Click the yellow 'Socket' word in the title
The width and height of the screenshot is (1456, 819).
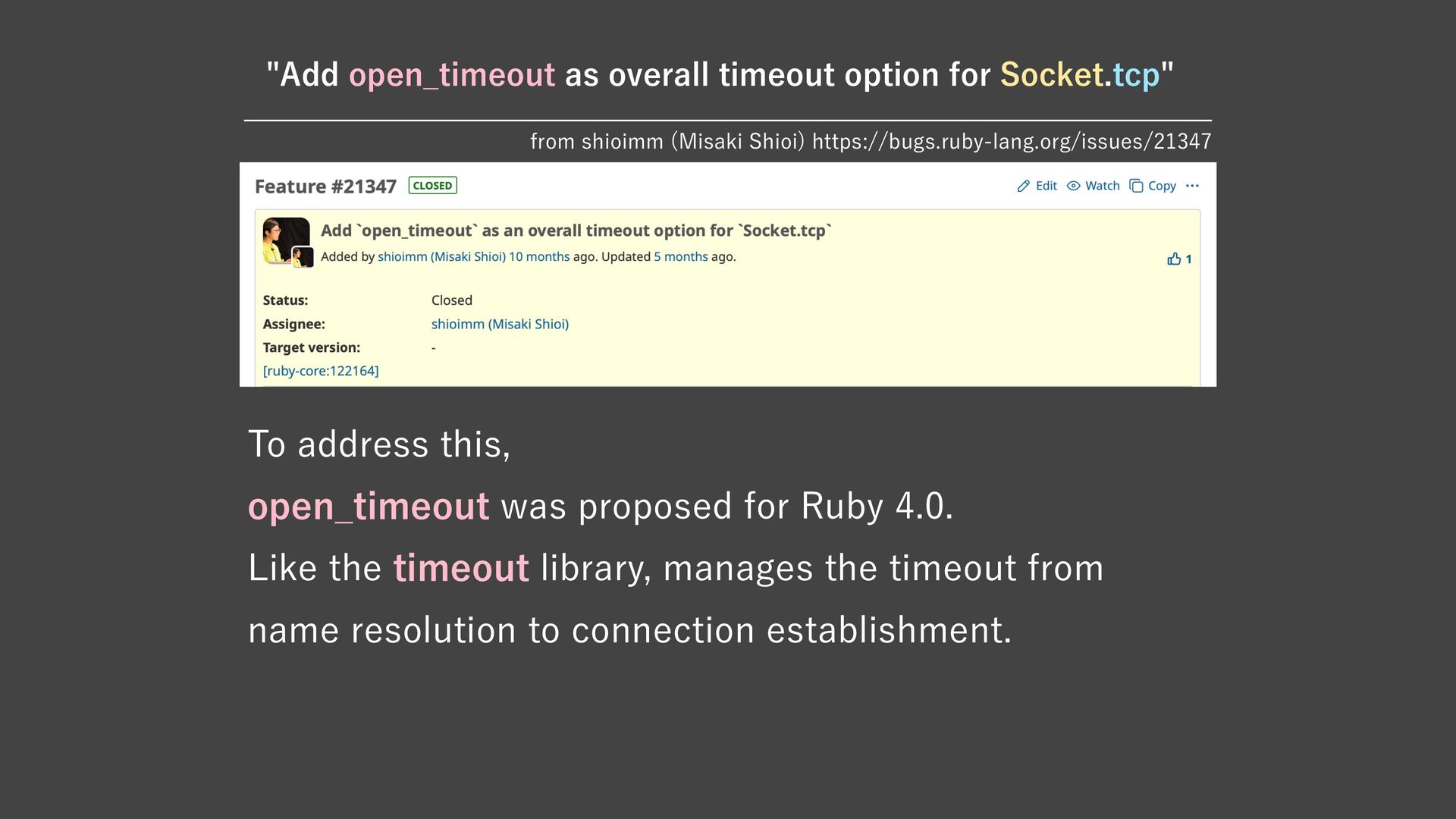[1051, 75]
